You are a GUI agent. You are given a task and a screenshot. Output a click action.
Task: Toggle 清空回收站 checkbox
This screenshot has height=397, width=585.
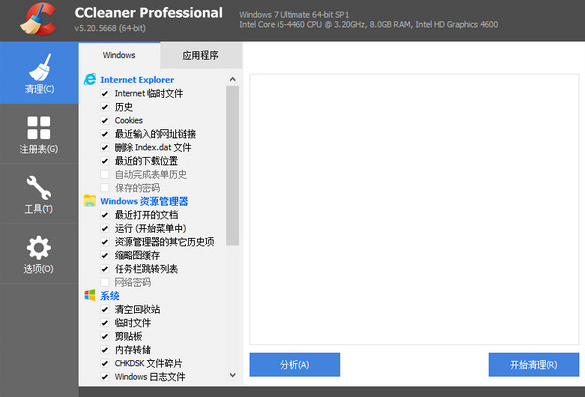click(105, 309)
